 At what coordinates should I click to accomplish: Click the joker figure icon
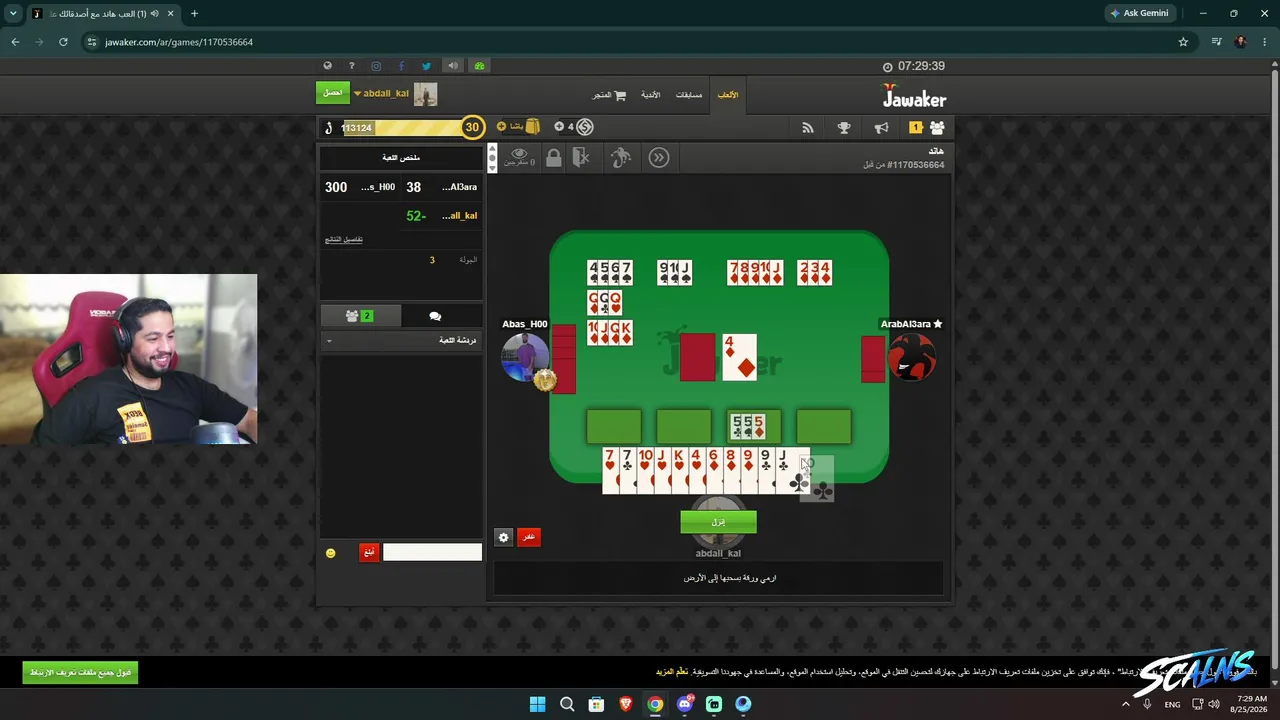point(621,157)
